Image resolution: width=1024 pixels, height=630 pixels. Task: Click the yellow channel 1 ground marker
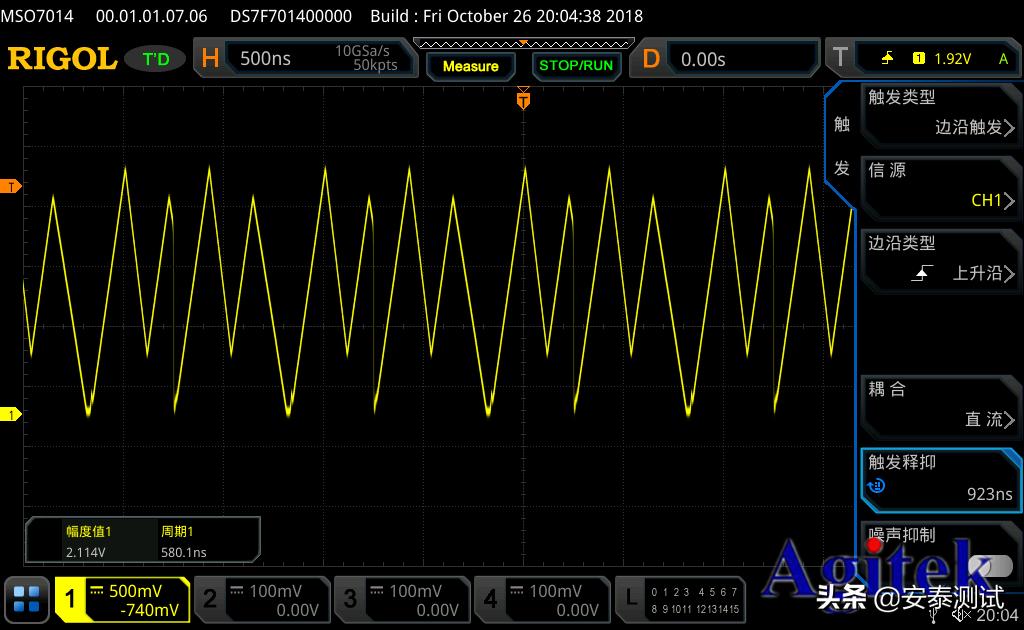11,414
